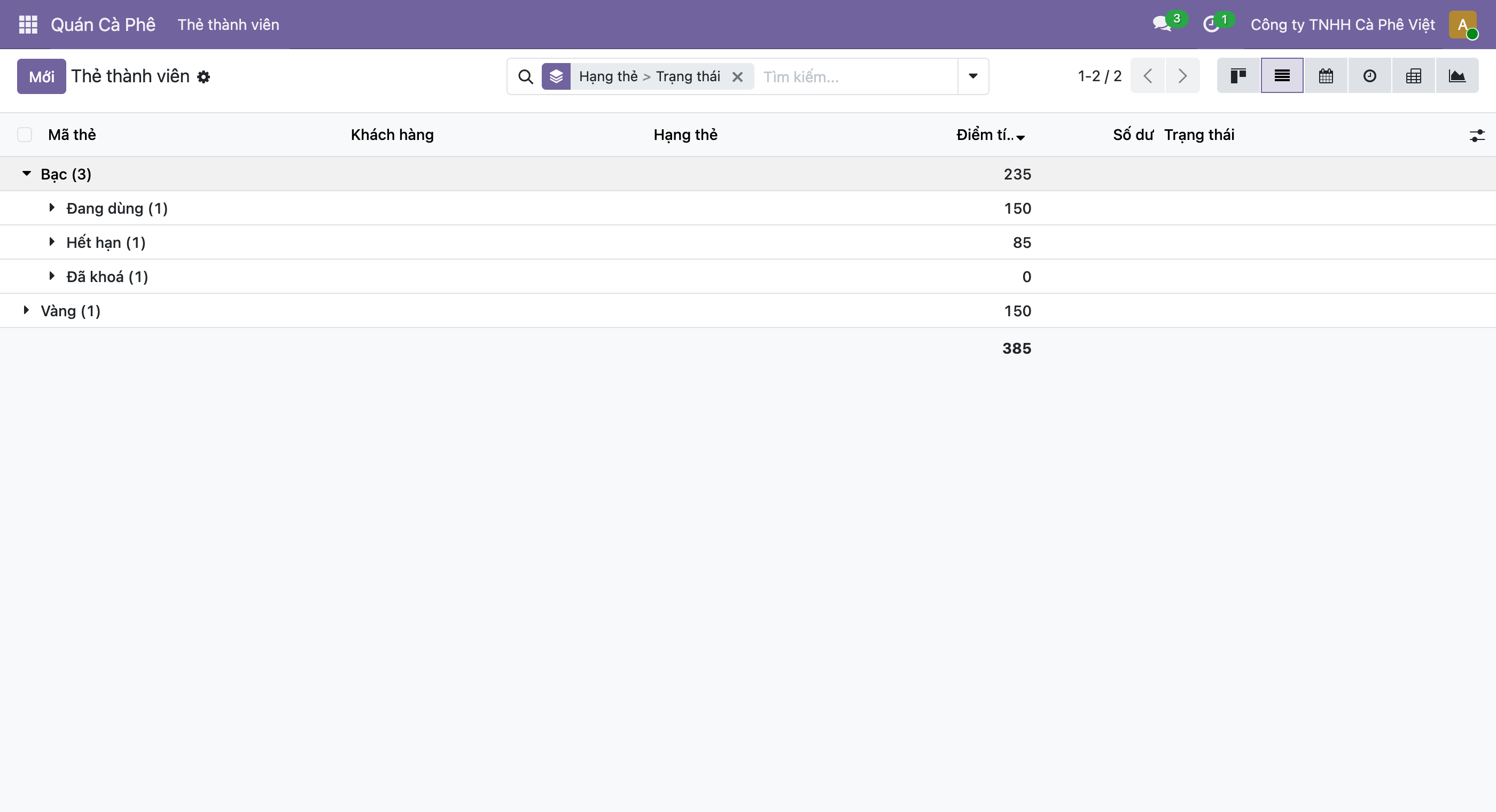Open the activities clock icon

coord(1211,25)
